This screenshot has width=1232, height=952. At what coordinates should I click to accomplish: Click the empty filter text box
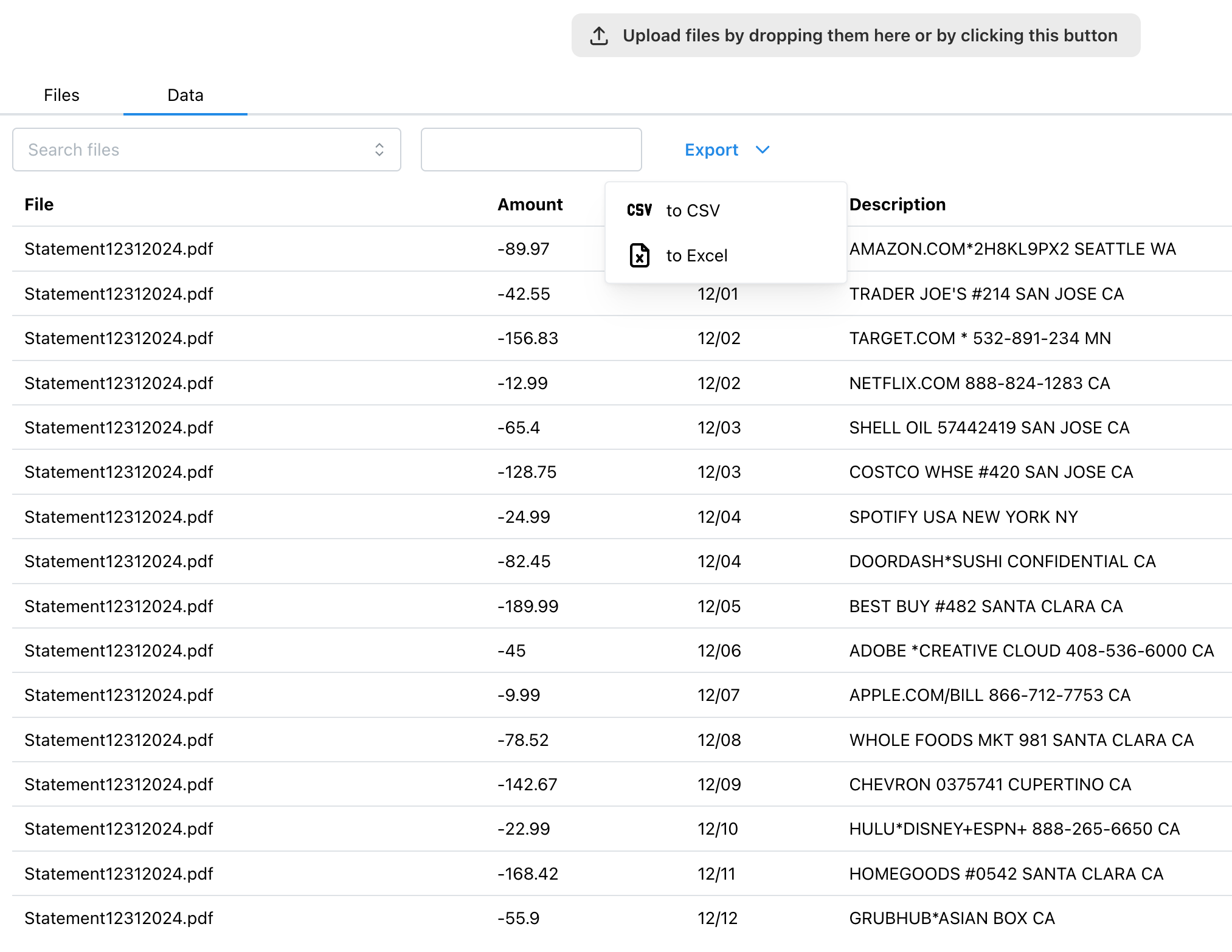pyautogui.click(x=531, y=150)
